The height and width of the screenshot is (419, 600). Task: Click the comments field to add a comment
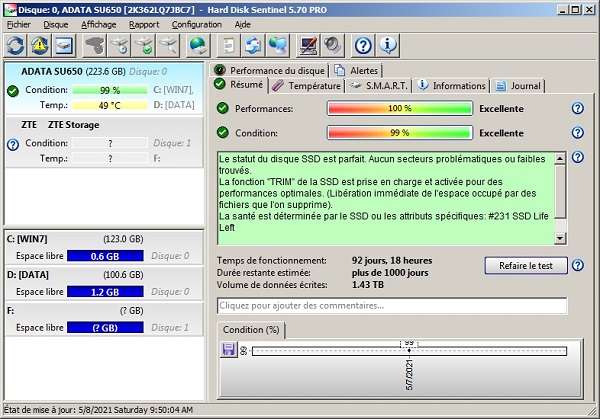[392, 306]
